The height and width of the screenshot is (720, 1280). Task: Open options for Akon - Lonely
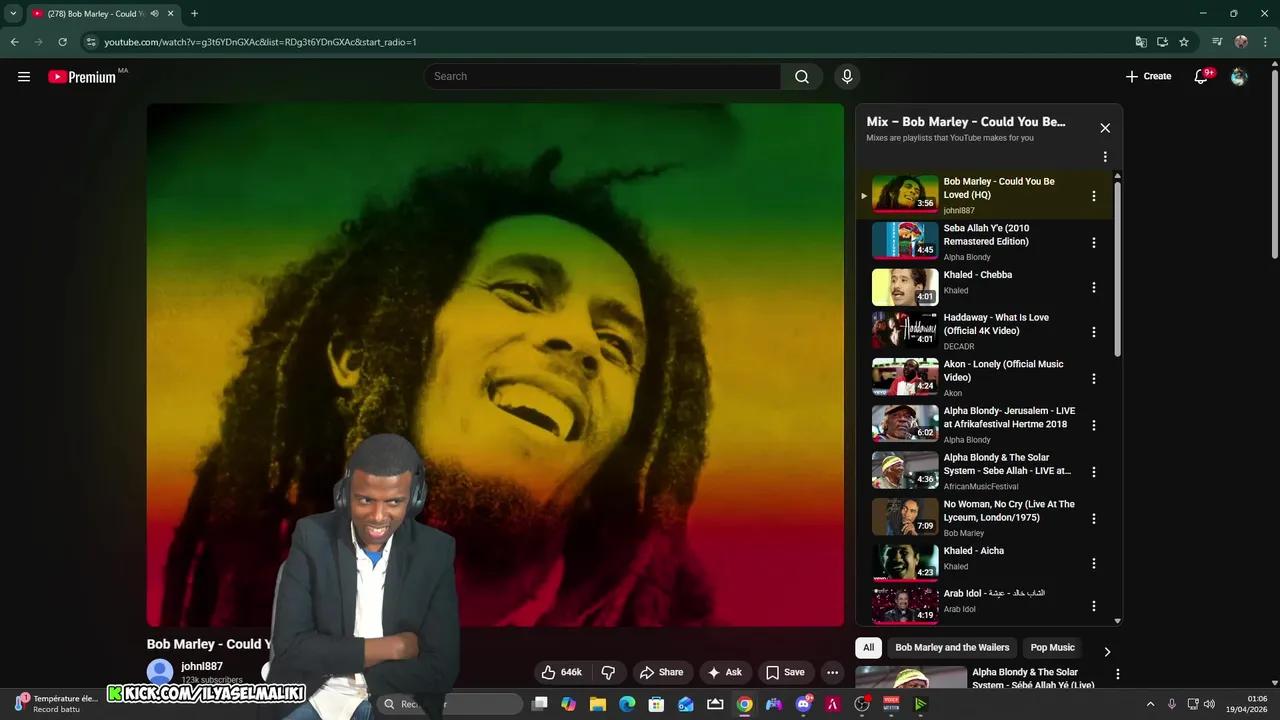pos(1093,379)
